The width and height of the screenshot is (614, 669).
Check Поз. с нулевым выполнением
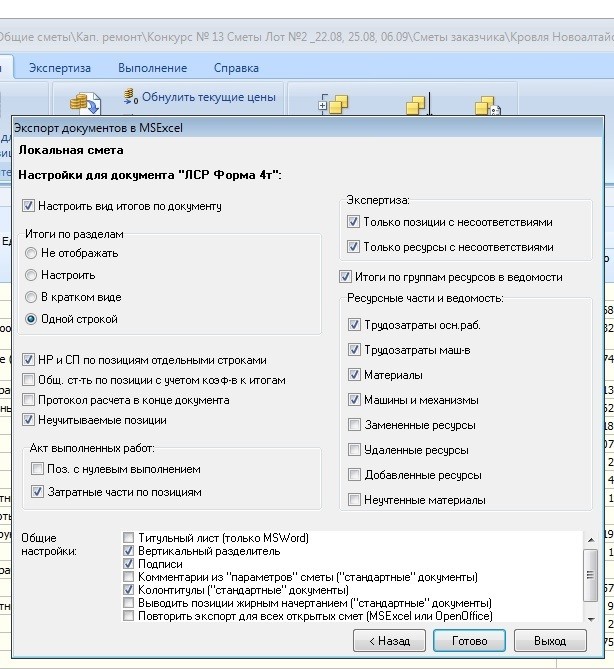(37, 469)
